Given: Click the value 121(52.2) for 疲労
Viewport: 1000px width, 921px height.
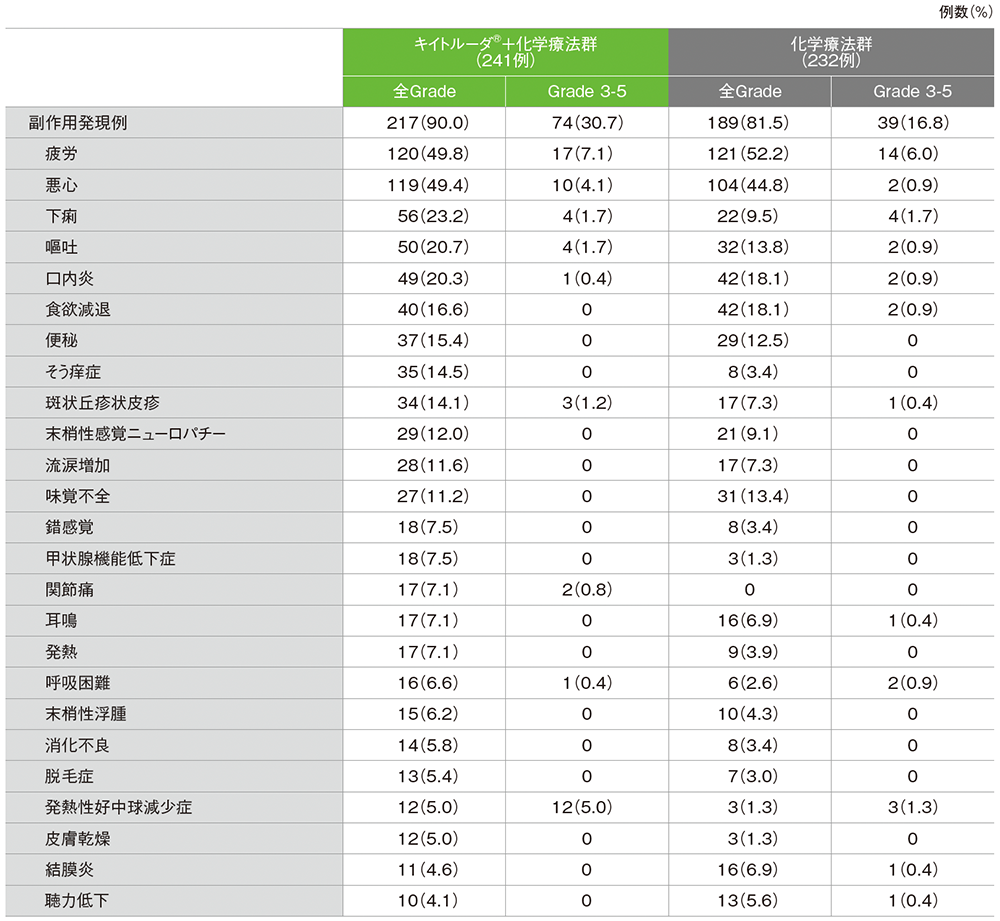Looking at the screenshot, I should coord(748,153).
